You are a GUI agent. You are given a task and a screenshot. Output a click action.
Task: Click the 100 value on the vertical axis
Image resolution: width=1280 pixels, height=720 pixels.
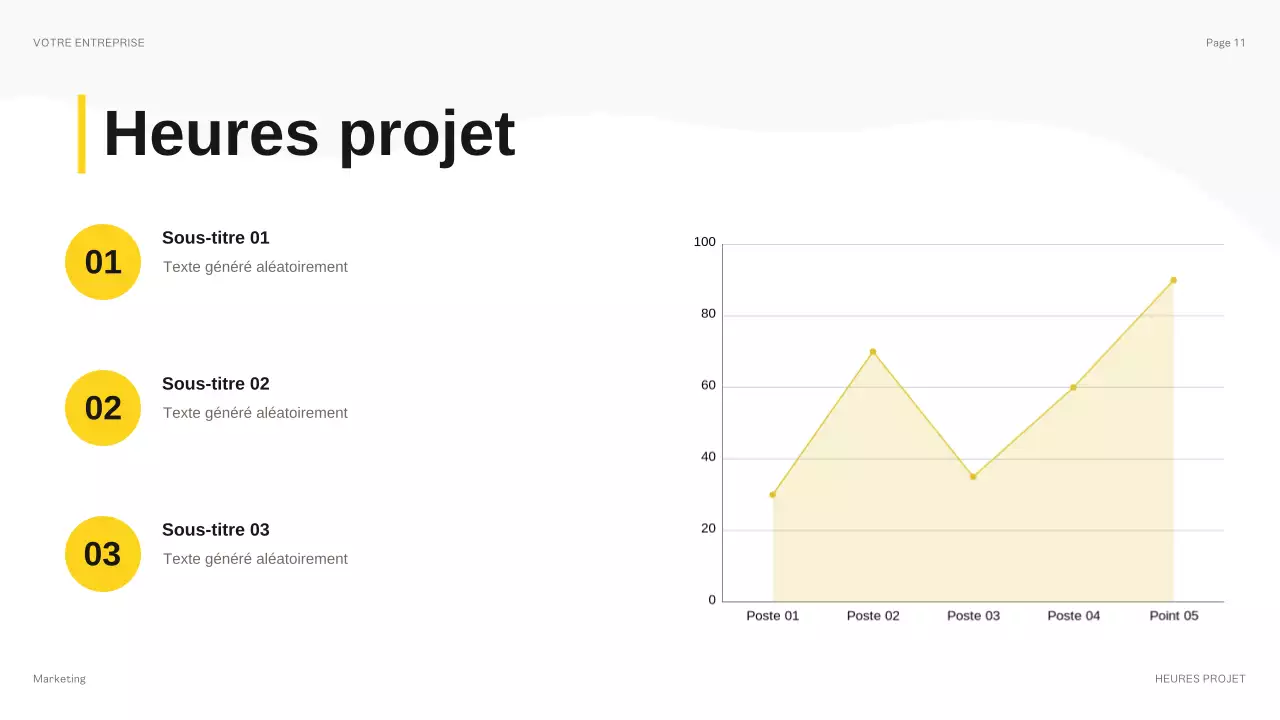(704, 241)
